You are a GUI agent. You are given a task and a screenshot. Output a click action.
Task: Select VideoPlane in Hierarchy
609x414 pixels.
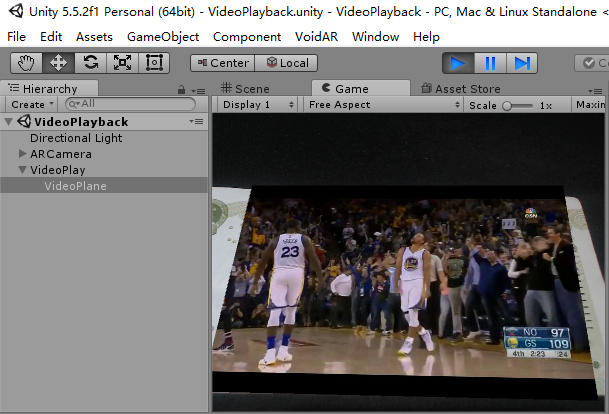(x=104, y=186)
